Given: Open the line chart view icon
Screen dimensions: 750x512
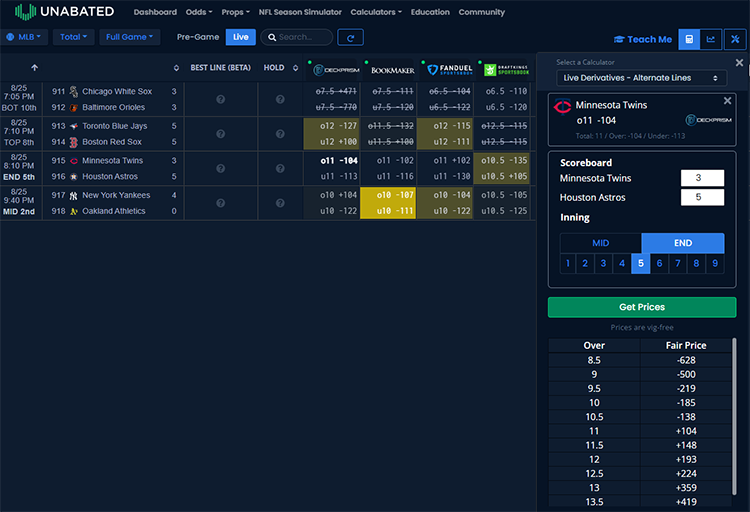Looking at the screenshot, I should [x=711, y=39].
